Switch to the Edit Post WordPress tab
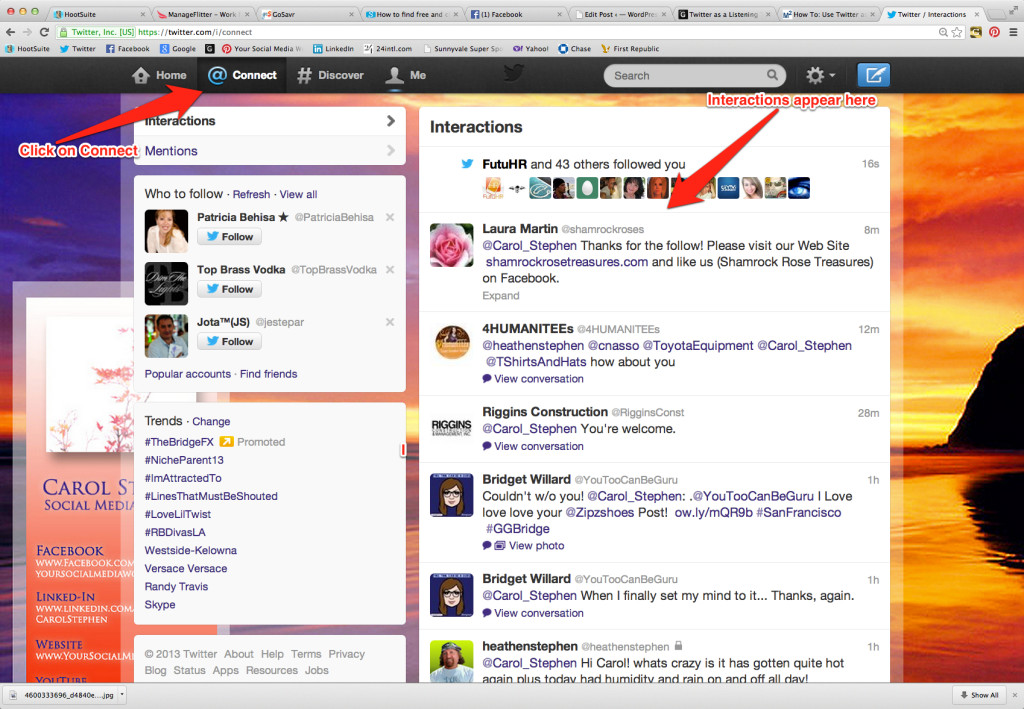 (619, 14)
